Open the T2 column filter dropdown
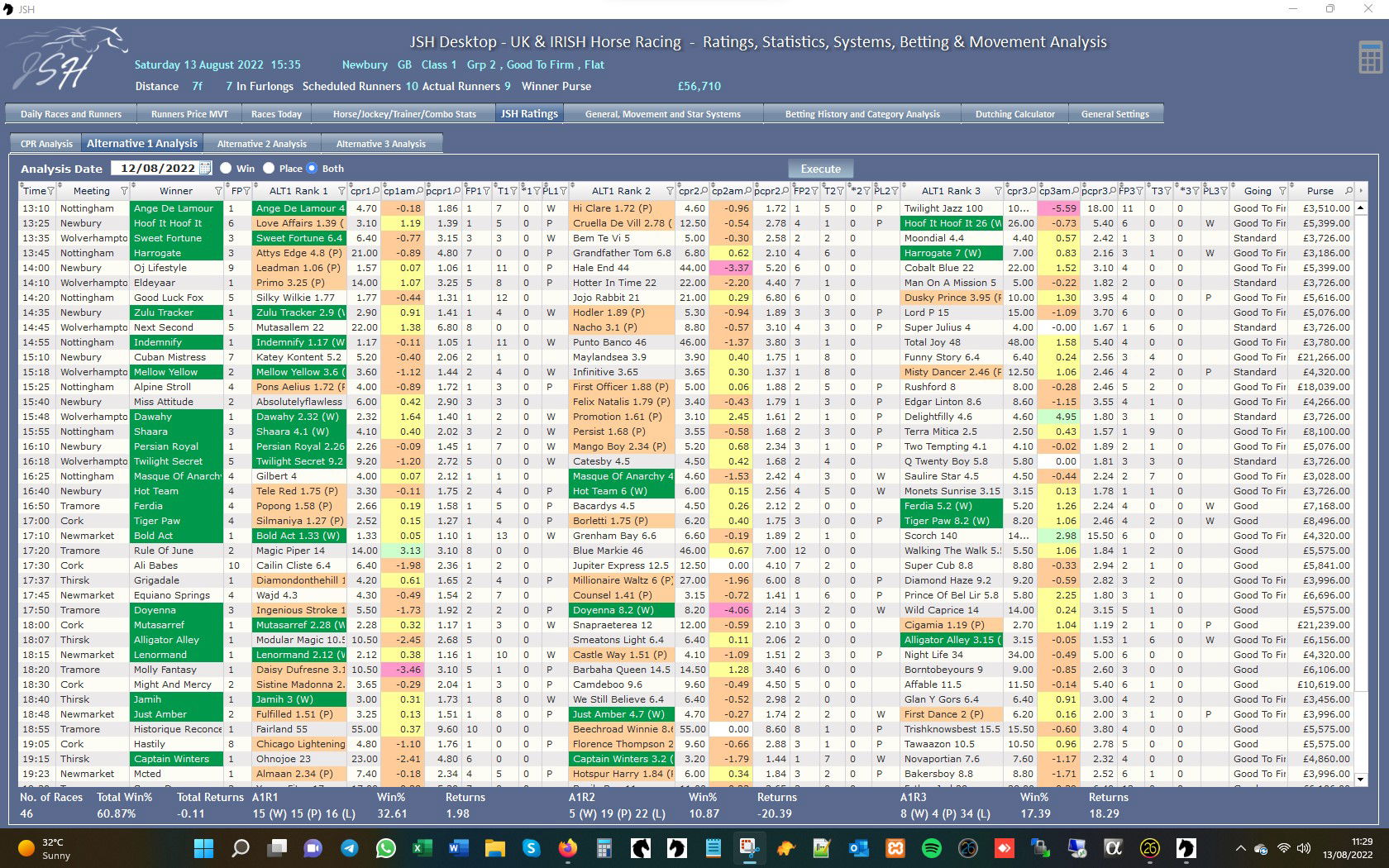The image size is (1389, 868). [841, 191]
